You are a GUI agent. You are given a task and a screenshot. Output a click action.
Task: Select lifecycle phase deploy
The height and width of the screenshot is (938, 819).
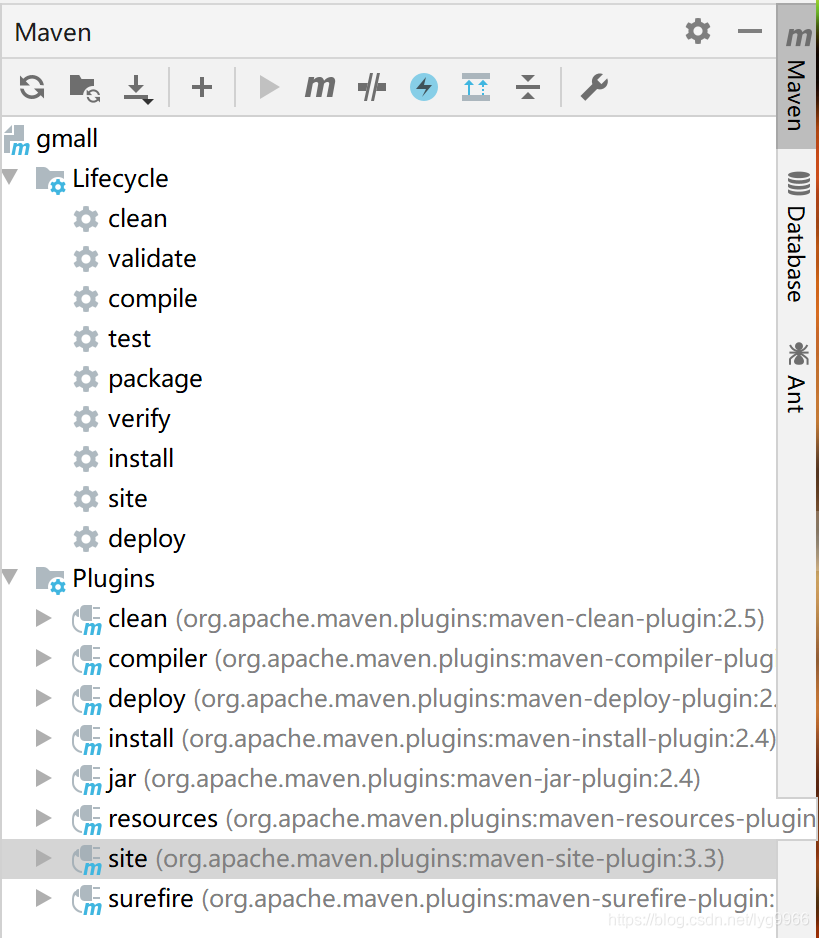click(x=147, y=539)
